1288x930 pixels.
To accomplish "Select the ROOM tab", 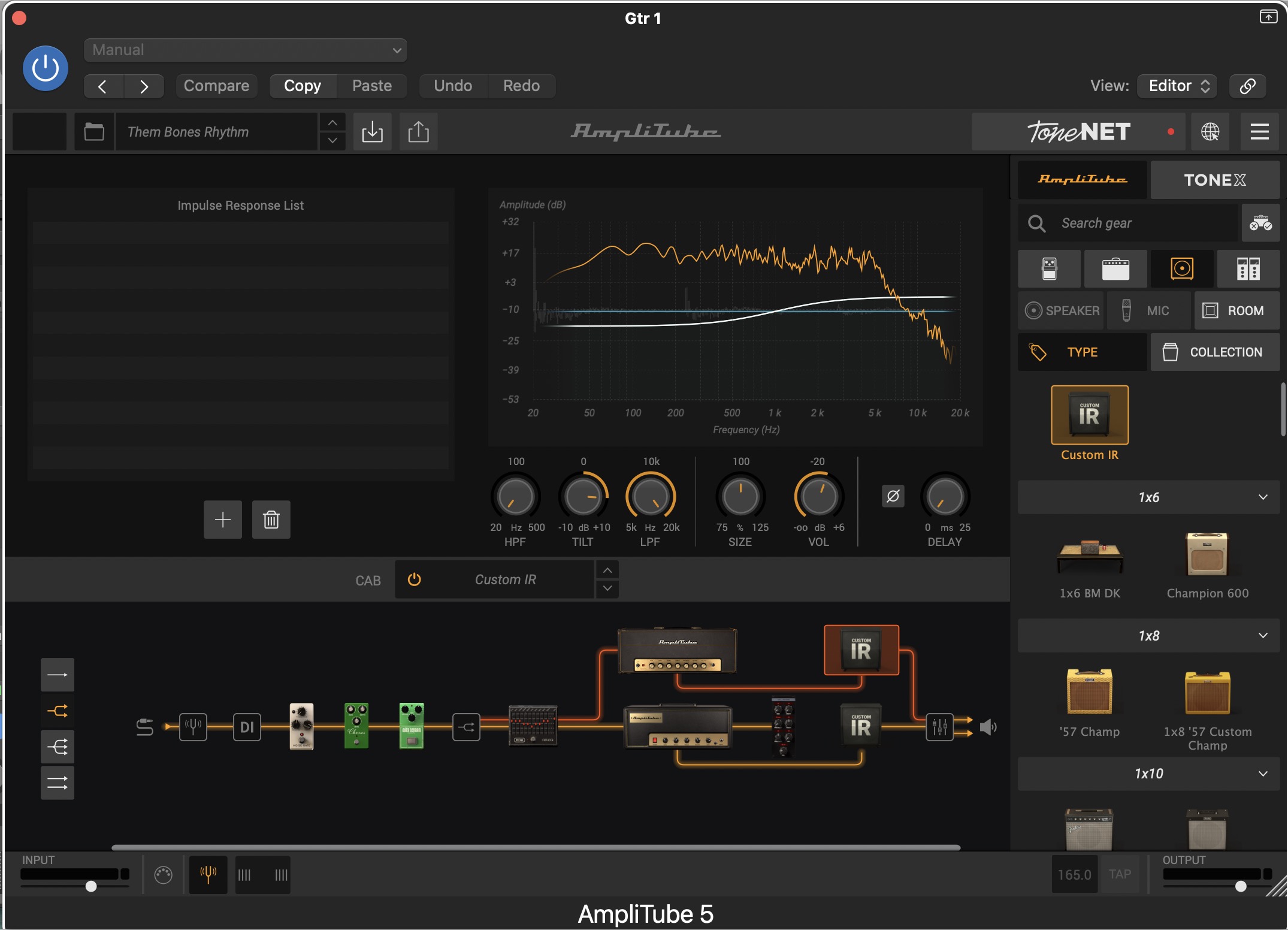I will [1236, 310].
